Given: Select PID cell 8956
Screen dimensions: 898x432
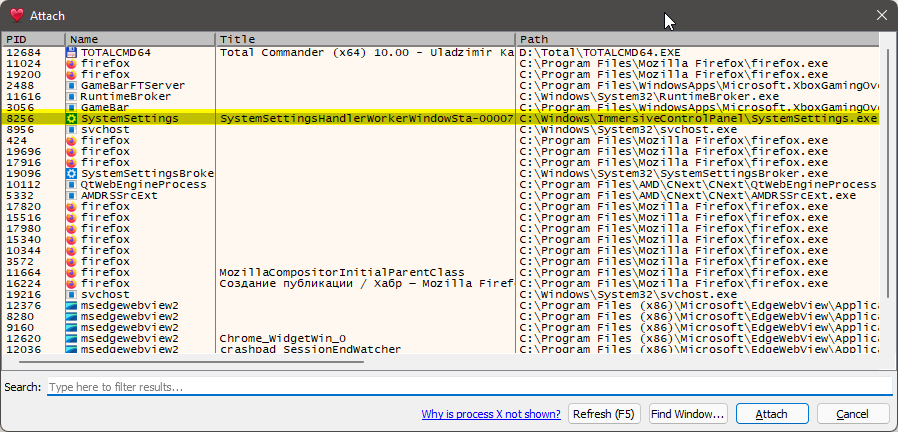Looking at the screenshot, I should tap(20, 129).
